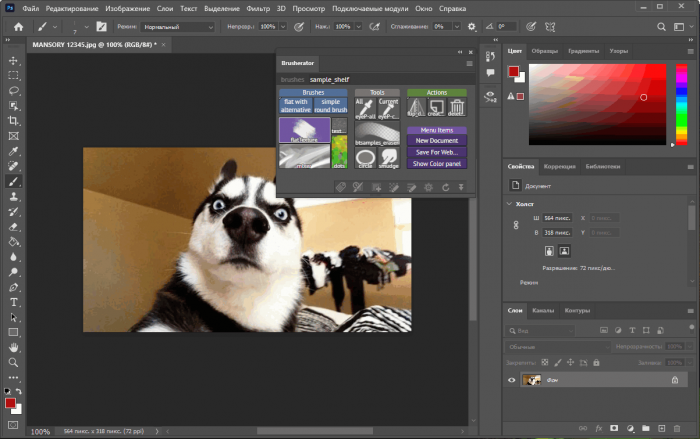This screenshot has width=700, height=439.
Task: Select the Zoom magnifier tool
Action: click(x=14, y=362)
